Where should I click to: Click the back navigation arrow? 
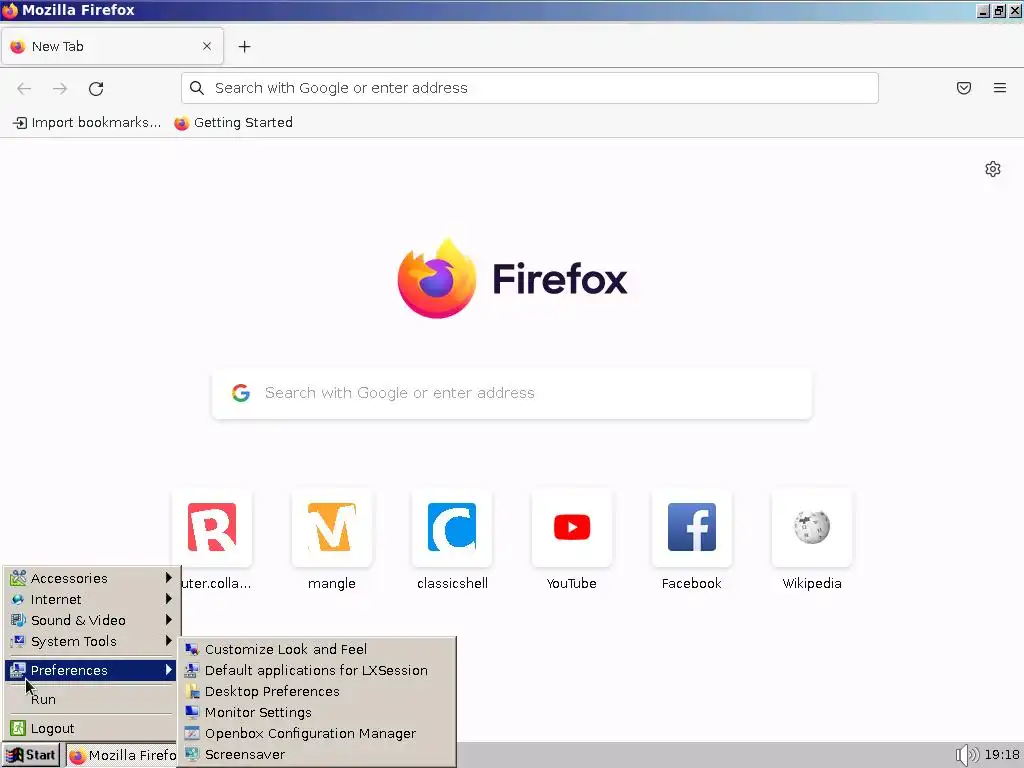(24, 88)
